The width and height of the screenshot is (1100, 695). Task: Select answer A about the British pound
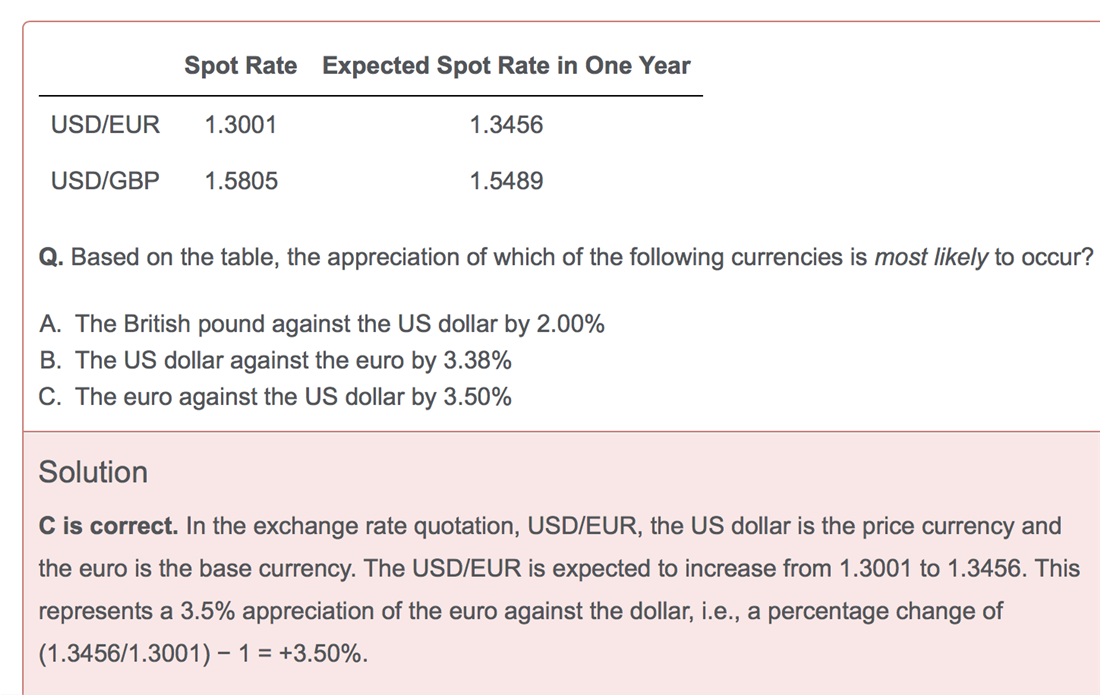(x=322, y=323)
